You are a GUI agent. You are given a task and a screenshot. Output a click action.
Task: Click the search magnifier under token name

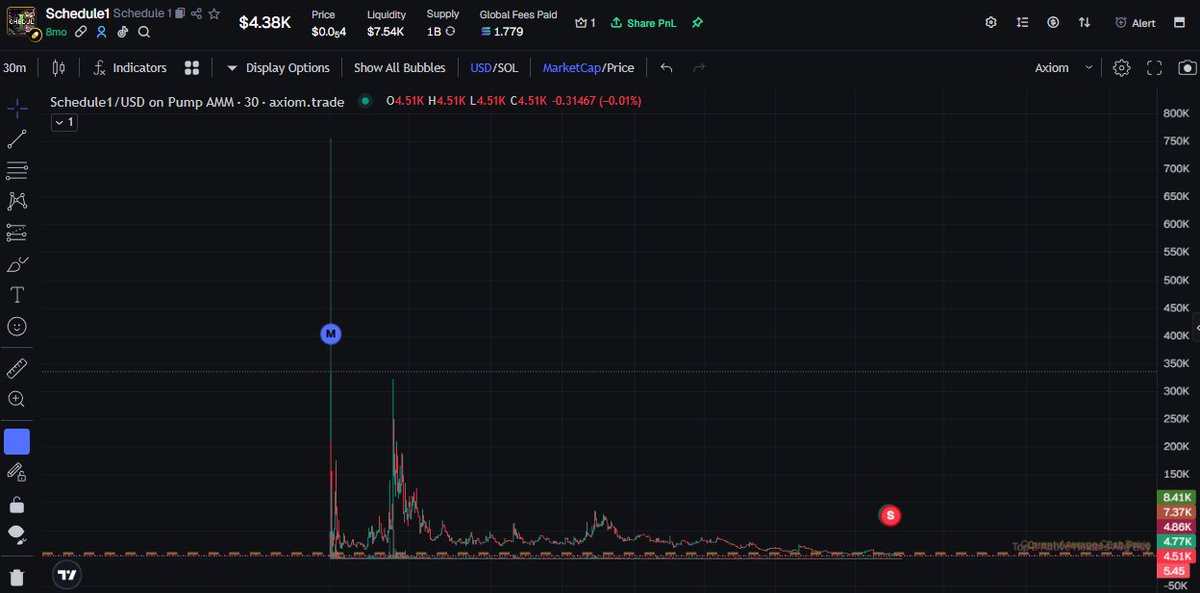coord(144,32)
